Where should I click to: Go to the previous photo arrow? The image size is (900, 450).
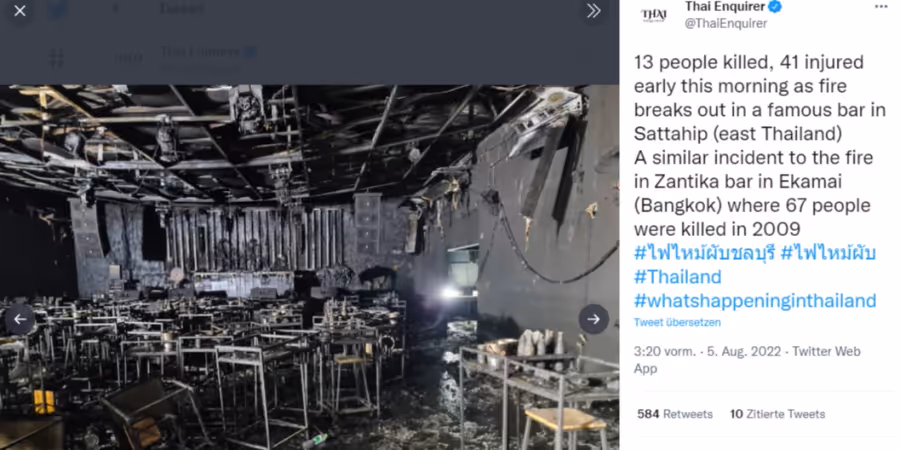click(x=20, y=319)
